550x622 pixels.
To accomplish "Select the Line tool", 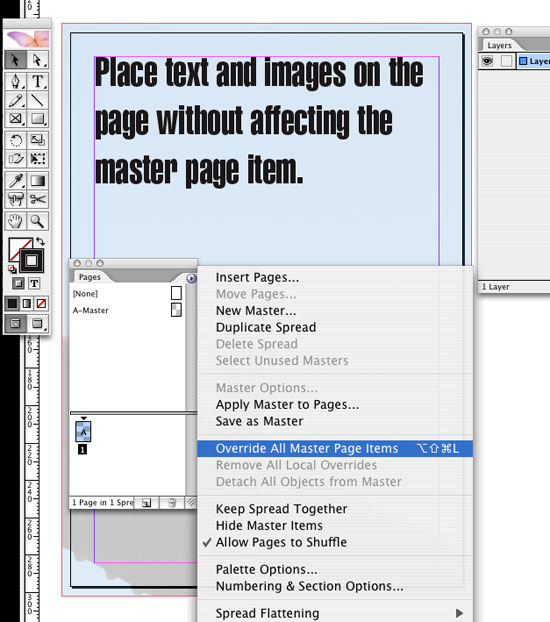I will (38, 100).
